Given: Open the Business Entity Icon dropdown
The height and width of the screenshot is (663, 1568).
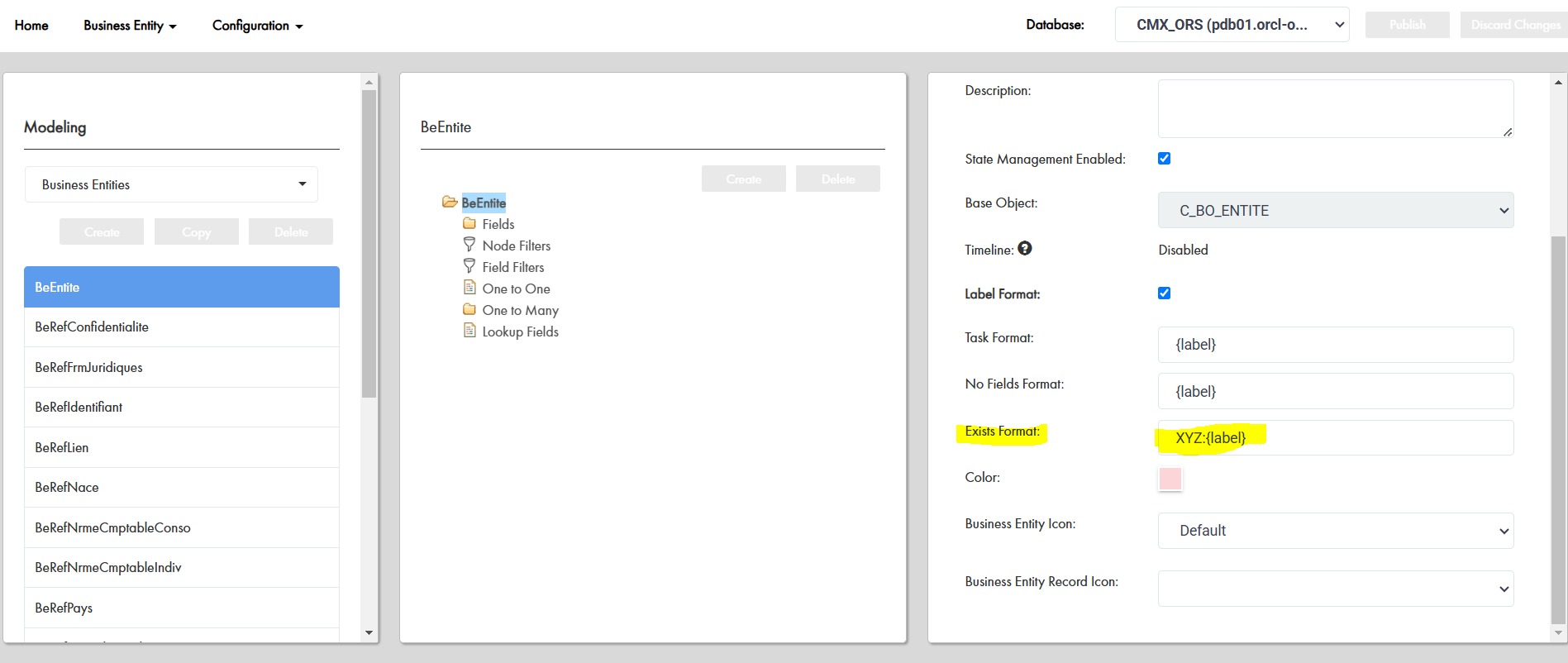Looking at the screenshot, I should [x=1336, y=531].
